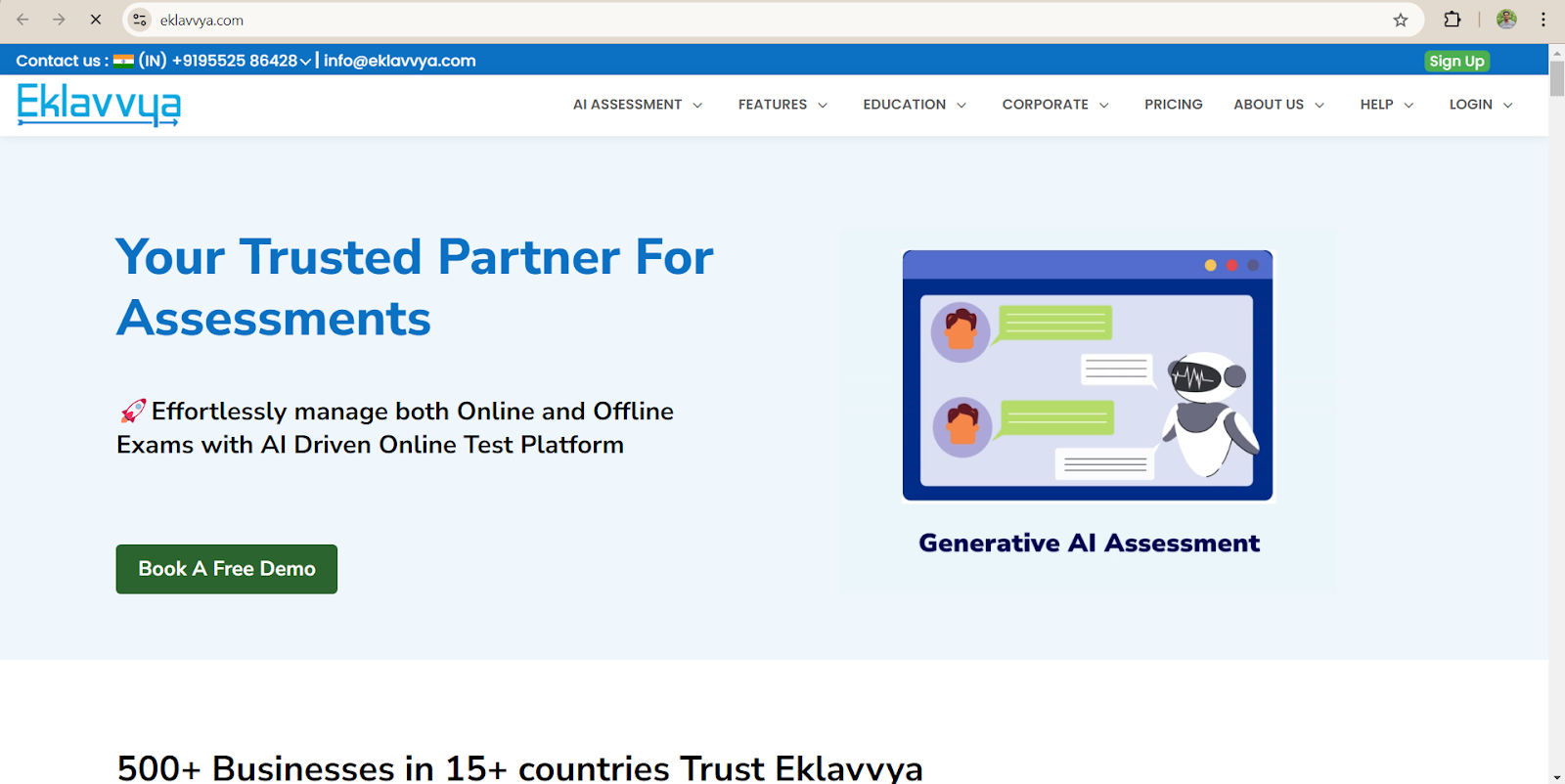Bookmark this page with the star icon
The height and width of the screenshot is (784, 1565).
click(x=1401, y=20)
